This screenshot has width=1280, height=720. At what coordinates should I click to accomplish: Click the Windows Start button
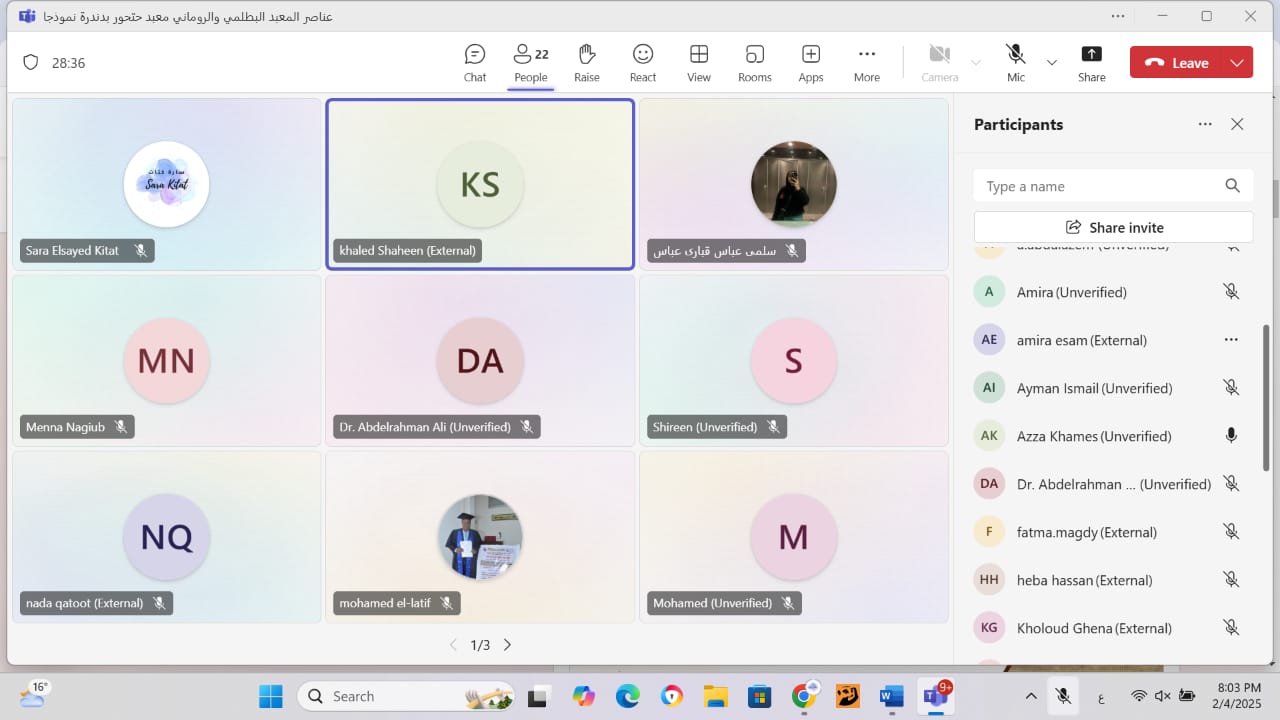[x=271, y=696]
